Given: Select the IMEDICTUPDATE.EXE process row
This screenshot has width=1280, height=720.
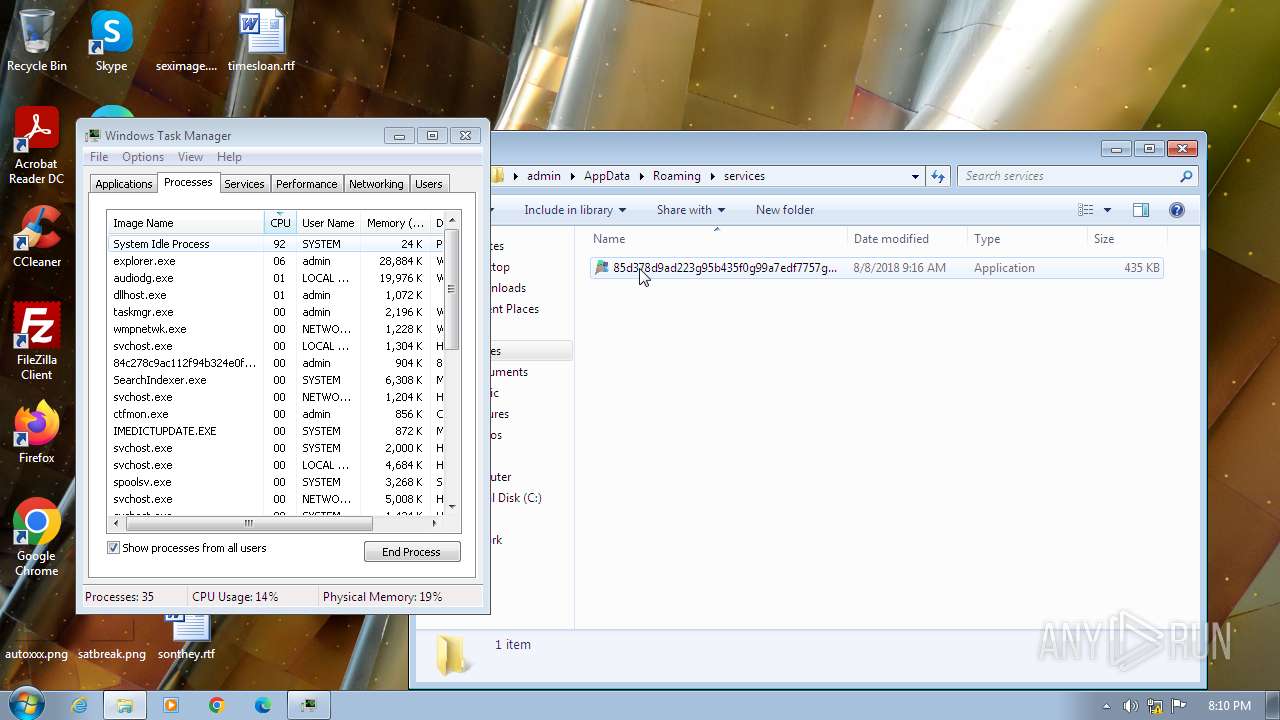Looking at the screenshot, I should (276, 431).
